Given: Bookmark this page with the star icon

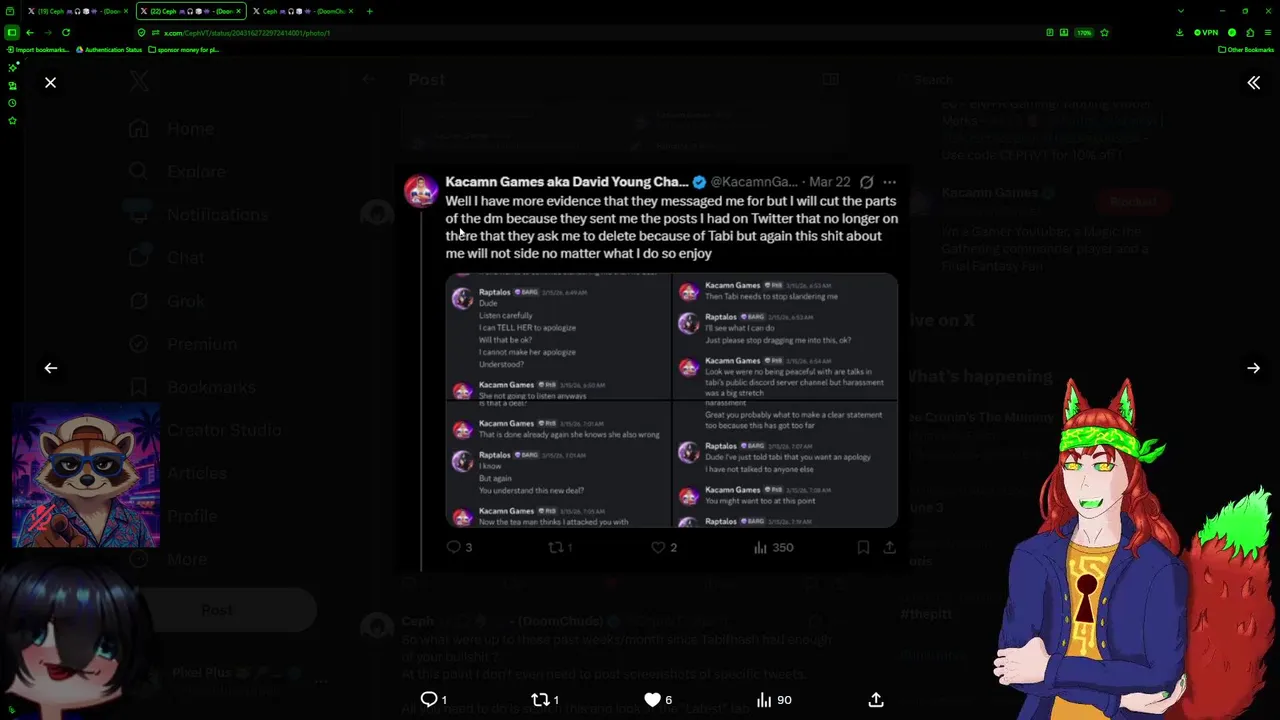Looking at the screenshot, I should [1104, 32].
